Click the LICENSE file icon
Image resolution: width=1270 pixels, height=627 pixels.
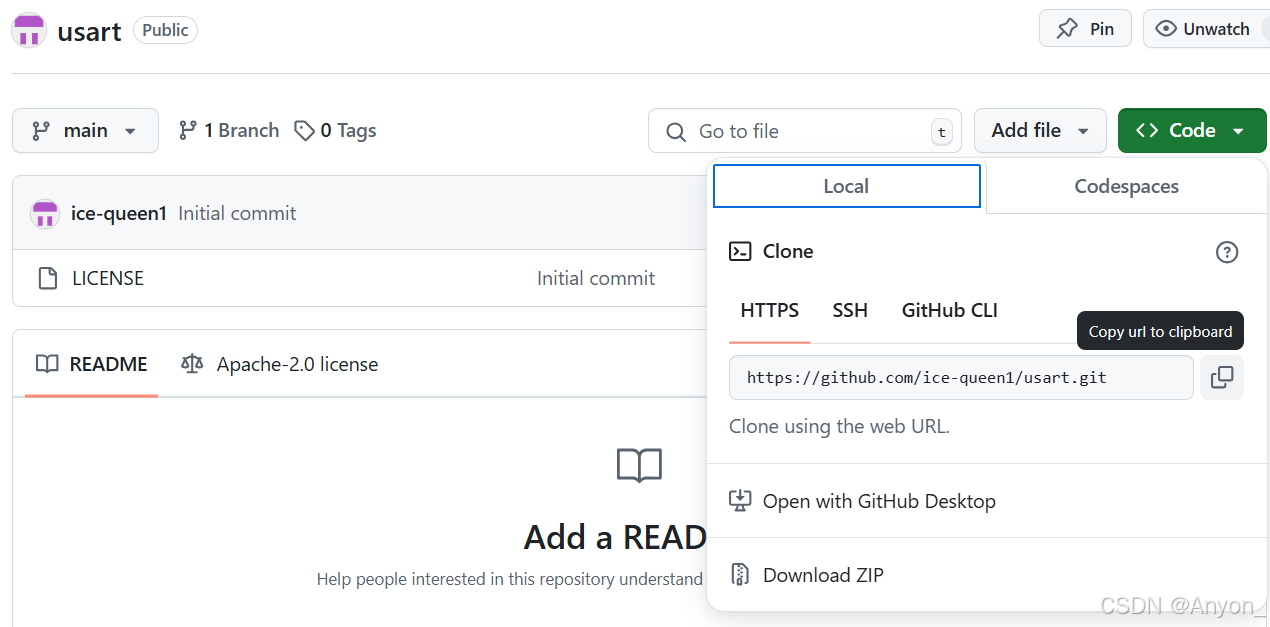pos(47,278)
